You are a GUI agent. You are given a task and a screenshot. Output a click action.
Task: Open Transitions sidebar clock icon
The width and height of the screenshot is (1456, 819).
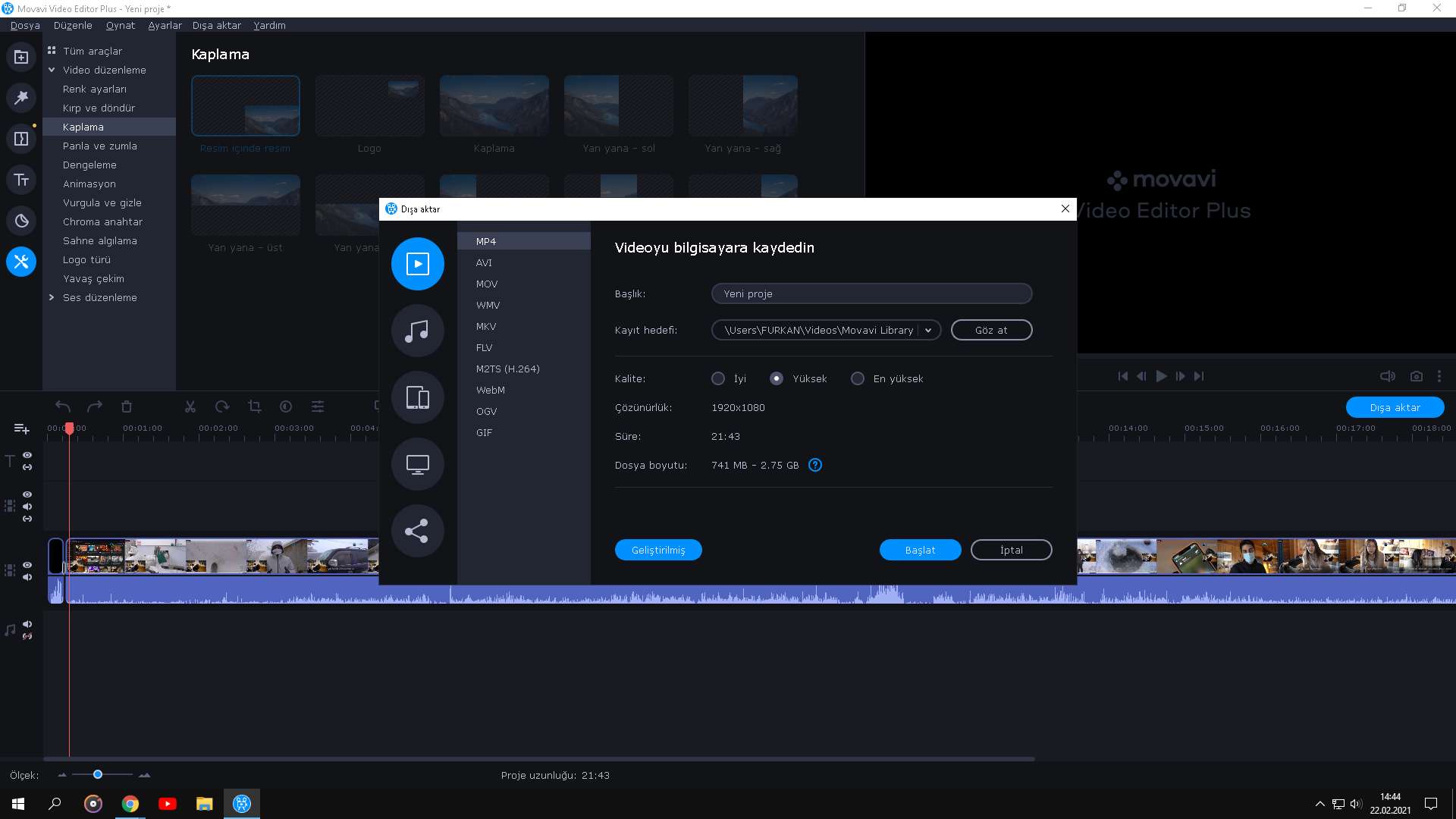pos(21,221)
